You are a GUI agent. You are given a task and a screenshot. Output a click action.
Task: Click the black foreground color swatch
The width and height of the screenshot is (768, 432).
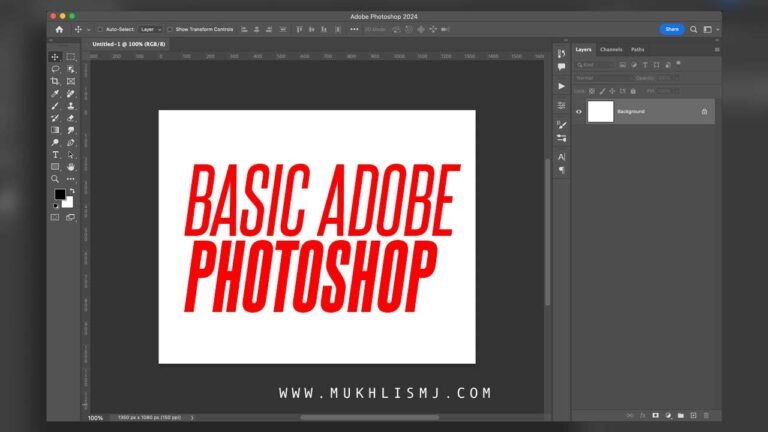point(59,194)
